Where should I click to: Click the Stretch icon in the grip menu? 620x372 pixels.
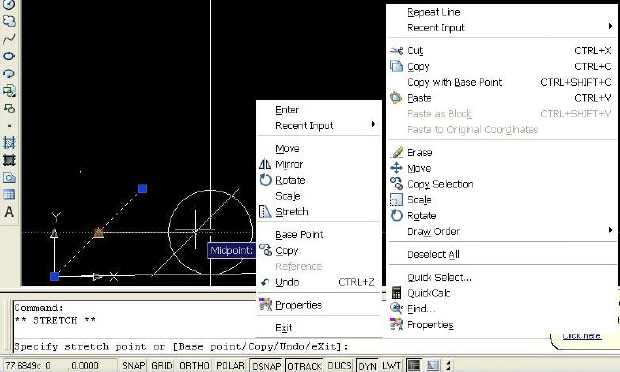(x=265, y=211)
